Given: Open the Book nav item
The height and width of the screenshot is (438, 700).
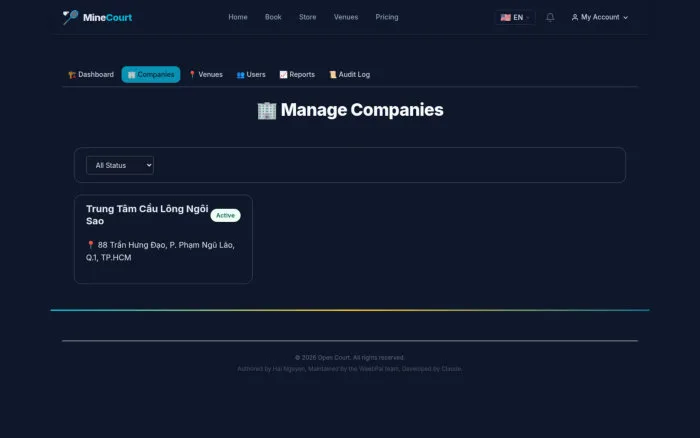Looking at the screenshot, I should 273,17.
